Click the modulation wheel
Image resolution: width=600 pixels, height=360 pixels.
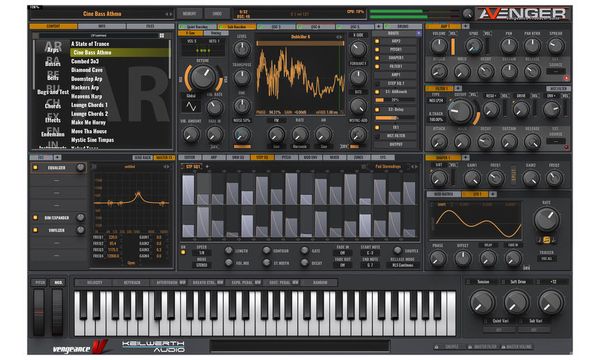pyautogui.click(x=57, y=312)
